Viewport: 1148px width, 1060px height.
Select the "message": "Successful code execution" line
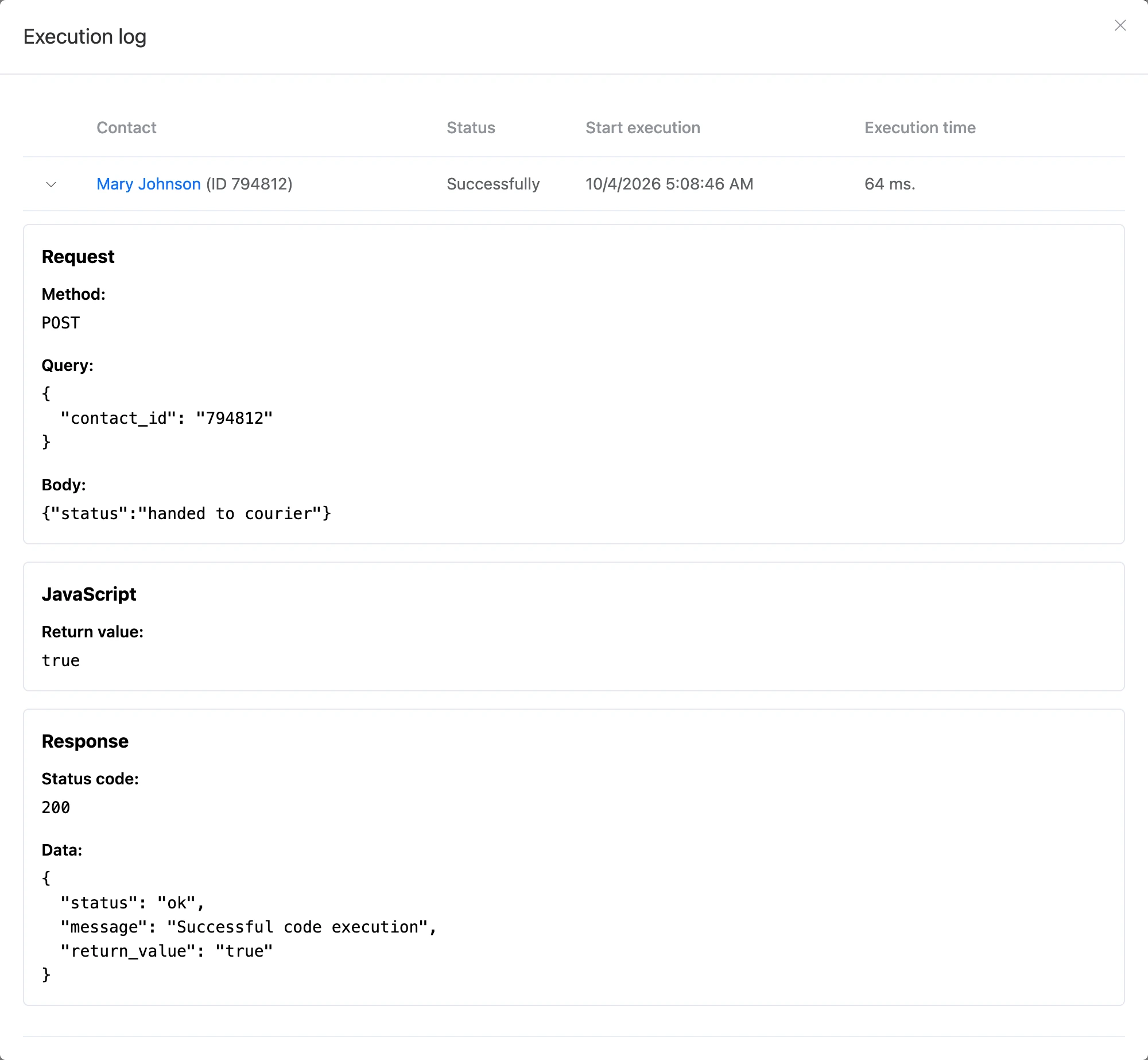pyautogui.click(x=249, y=927)
